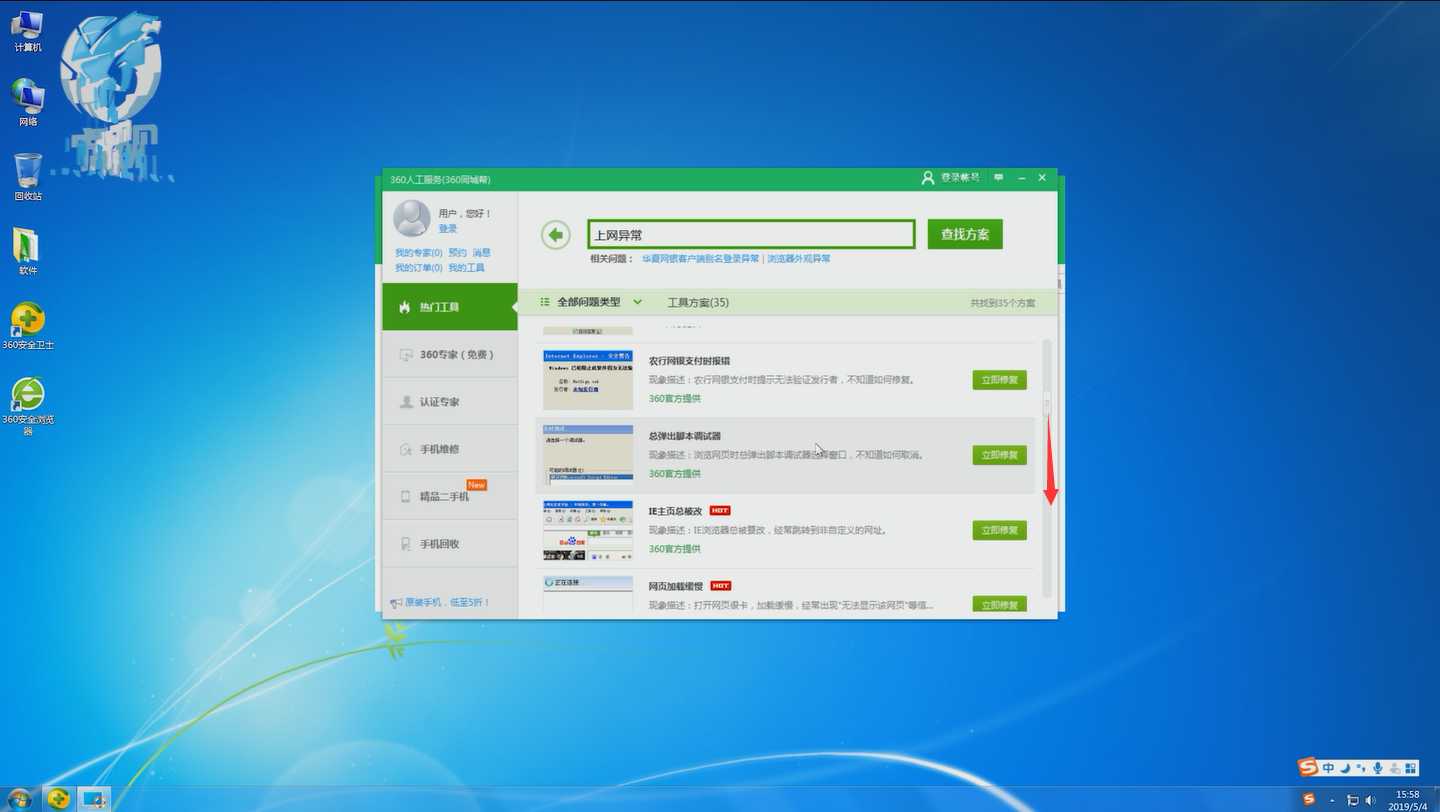
Task: Open the 计算机 desktop icon
Action: pos(28,31)
